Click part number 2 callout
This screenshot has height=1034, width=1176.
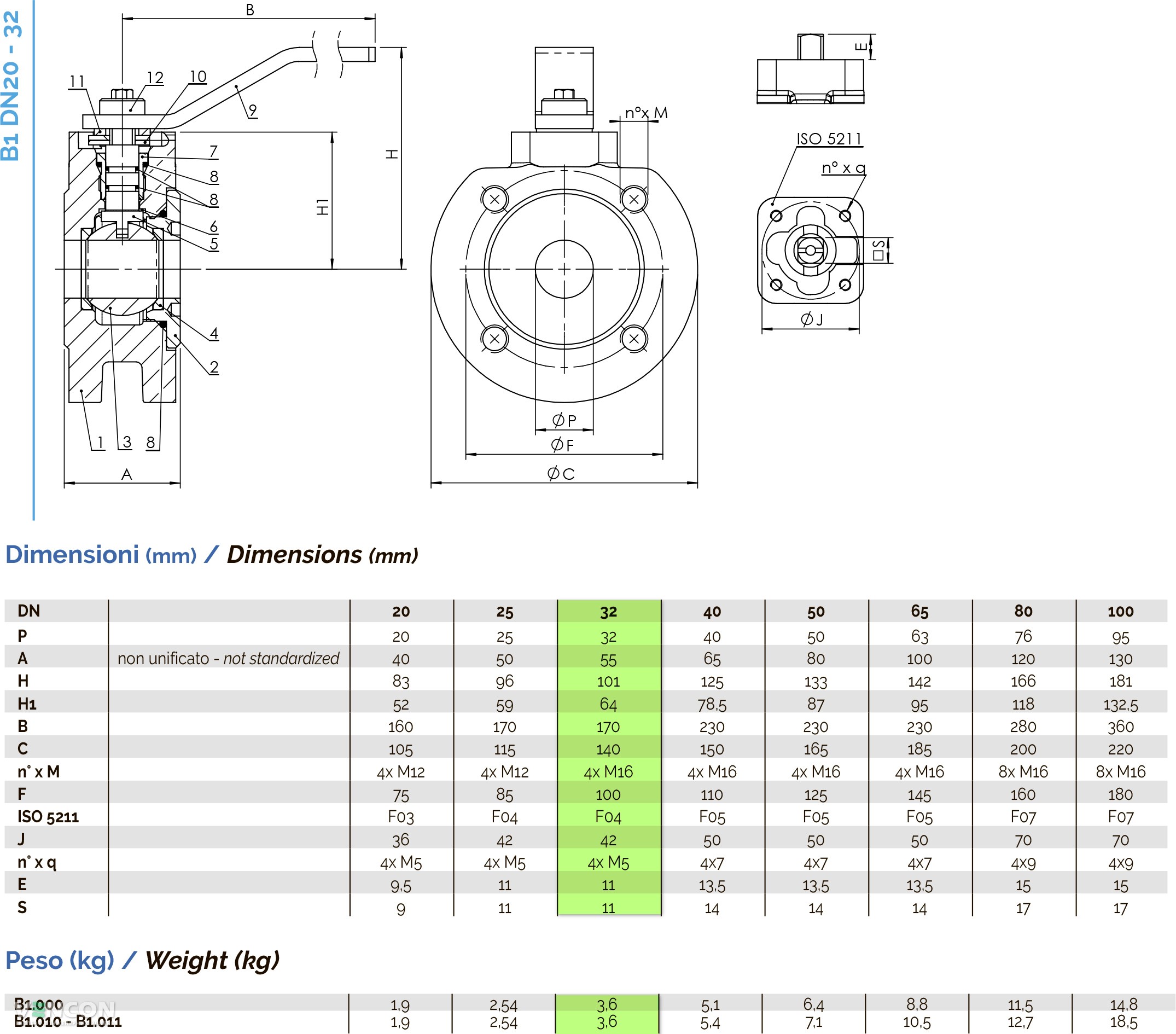(214, 367)
